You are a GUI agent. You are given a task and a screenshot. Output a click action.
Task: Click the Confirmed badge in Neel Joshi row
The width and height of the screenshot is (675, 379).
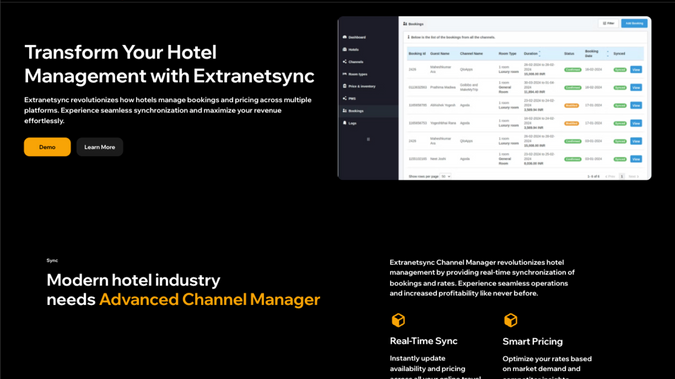coord(573,159)
